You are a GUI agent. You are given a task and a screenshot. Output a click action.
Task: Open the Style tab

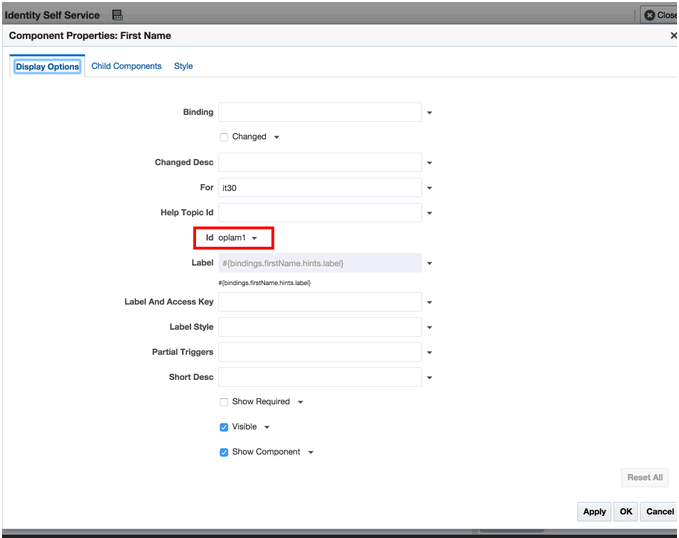point(183,66)
